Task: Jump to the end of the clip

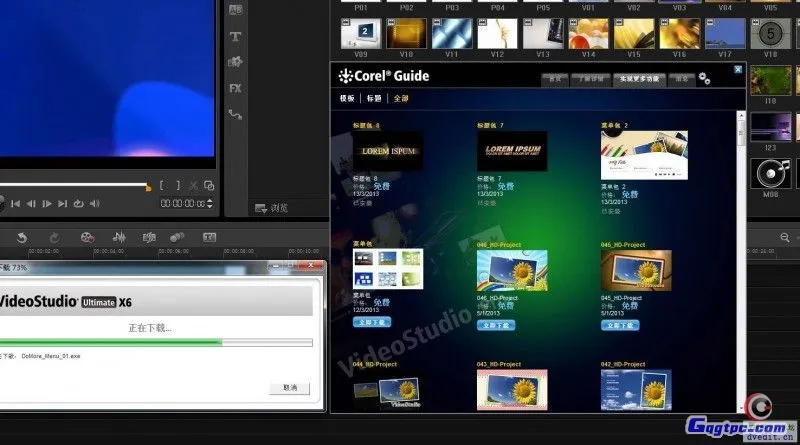Action: (63, 204)
